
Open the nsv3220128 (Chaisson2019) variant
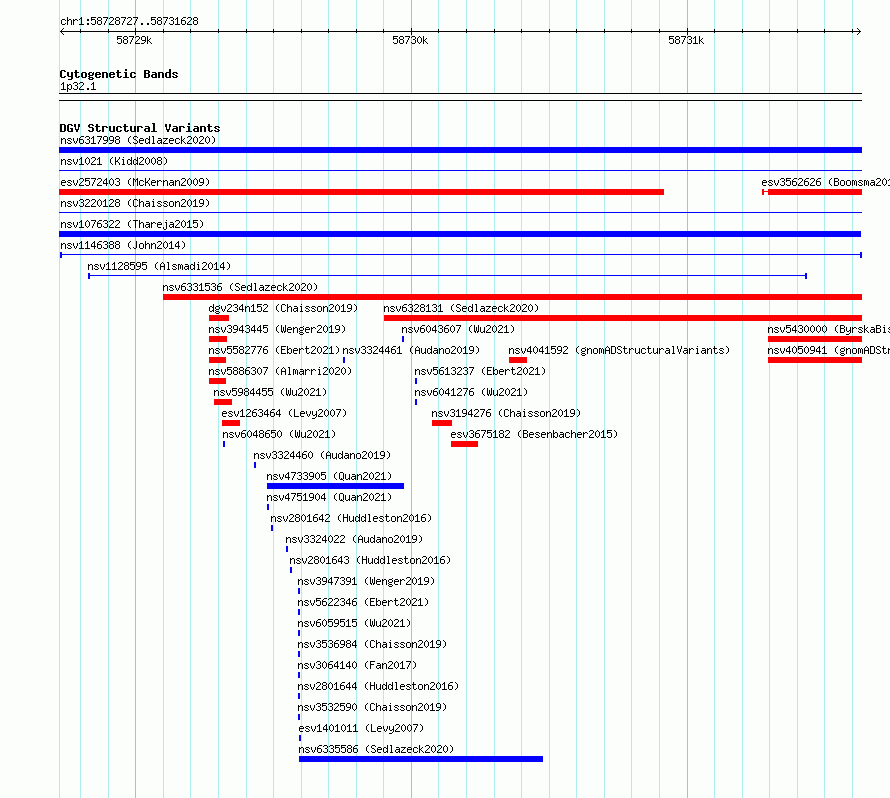coord(135,203)
